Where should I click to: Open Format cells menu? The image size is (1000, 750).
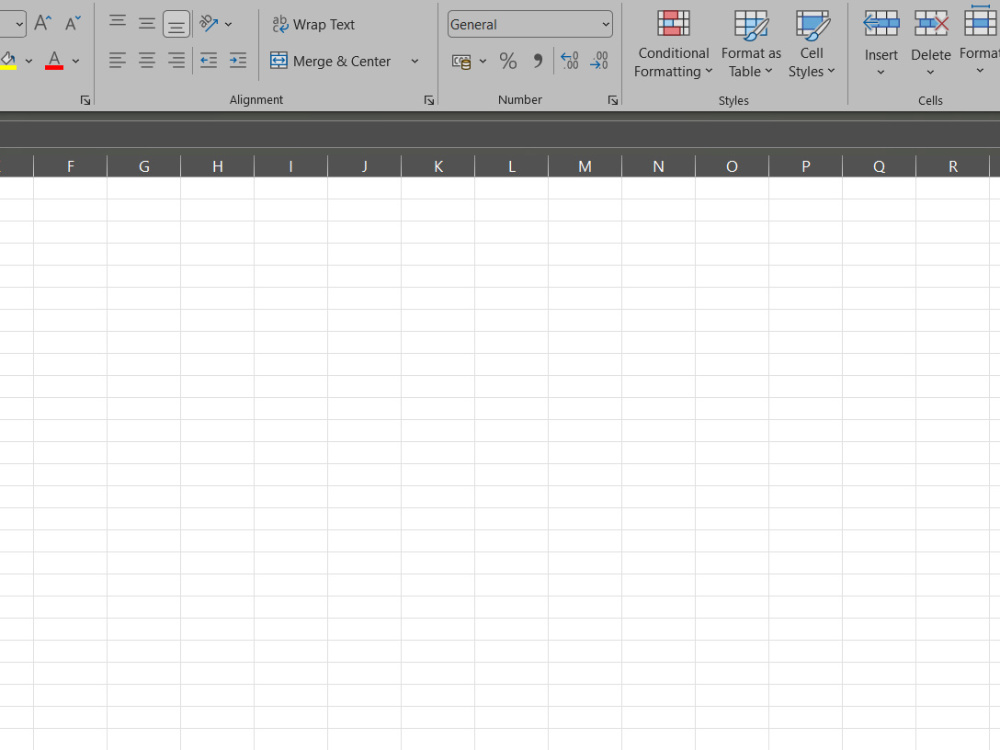(980, 41)
